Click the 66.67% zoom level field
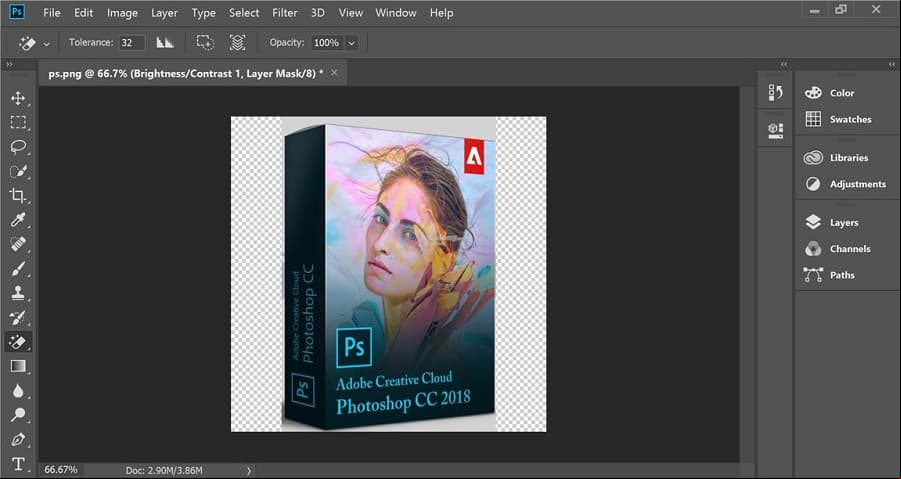The width and height of the screenshot is (901, 479). point(61,470)
